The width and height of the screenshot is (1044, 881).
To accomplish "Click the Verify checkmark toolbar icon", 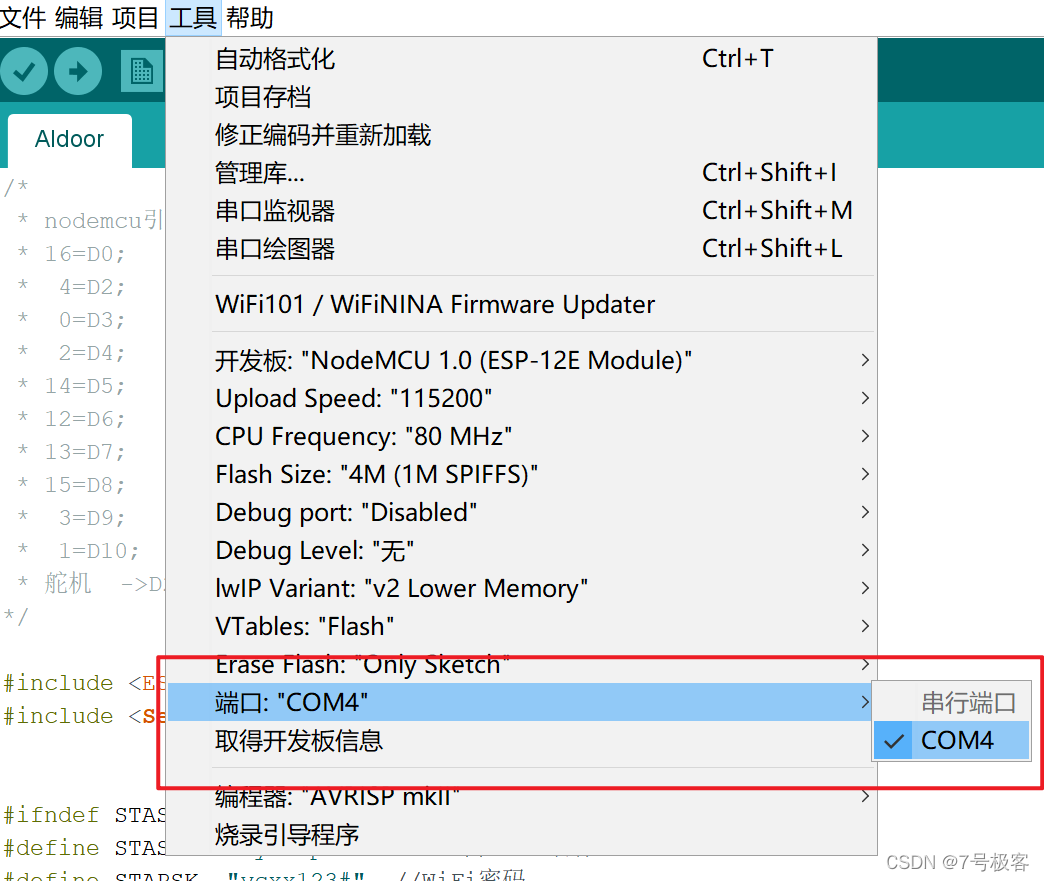I will (x=25, y=71).
